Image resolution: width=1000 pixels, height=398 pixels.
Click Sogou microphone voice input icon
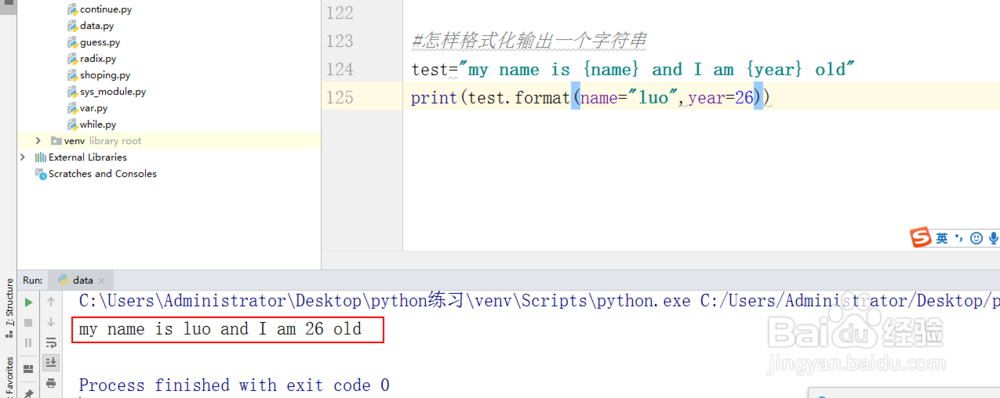(993, 239)
